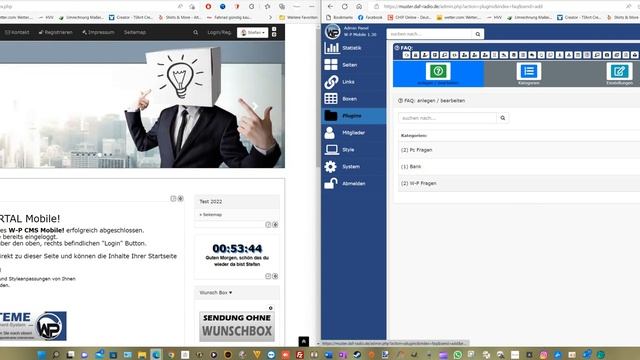Open FileZilla from the taskbar
Screen dimensions: 640x360
(300, 354)
